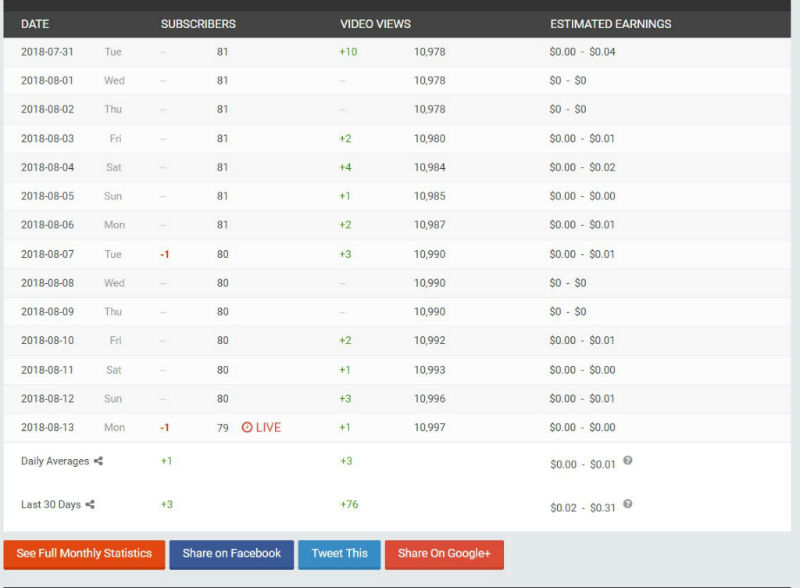The height and width of the screenshot is (588, 800).
Task: Select the VIDEO VIEWS column header
Action: pos(376,24)
